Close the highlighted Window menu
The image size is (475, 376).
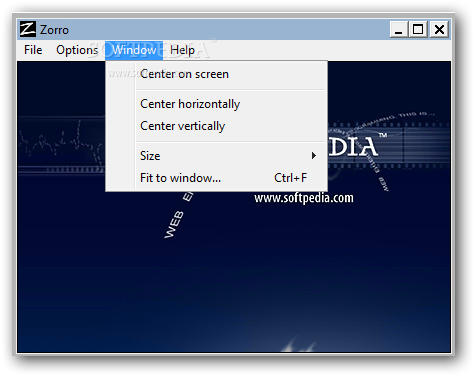click(x=134, y=50)
